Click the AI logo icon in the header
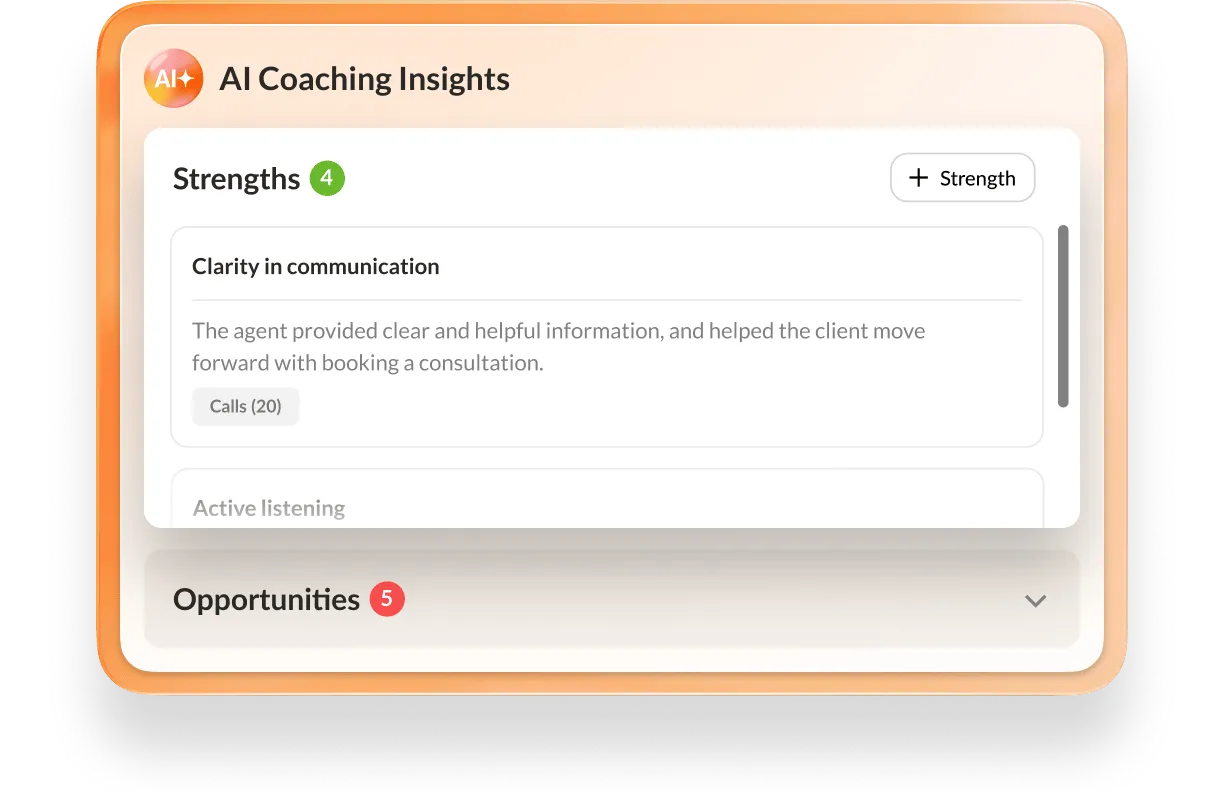 (174, 77)
